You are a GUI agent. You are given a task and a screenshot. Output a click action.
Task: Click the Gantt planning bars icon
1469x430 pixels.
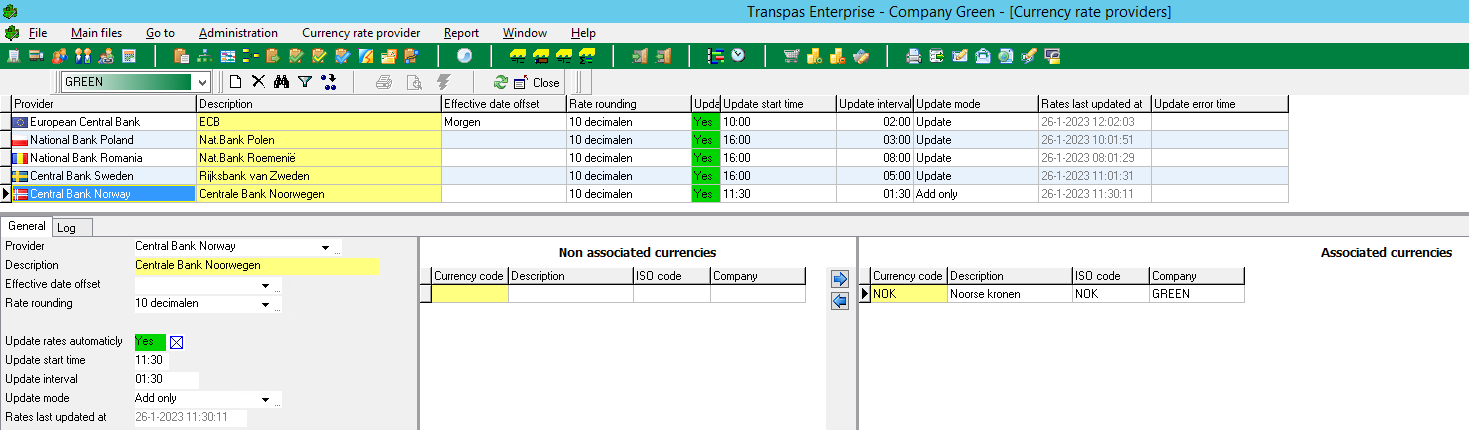(x=715, y=56)
